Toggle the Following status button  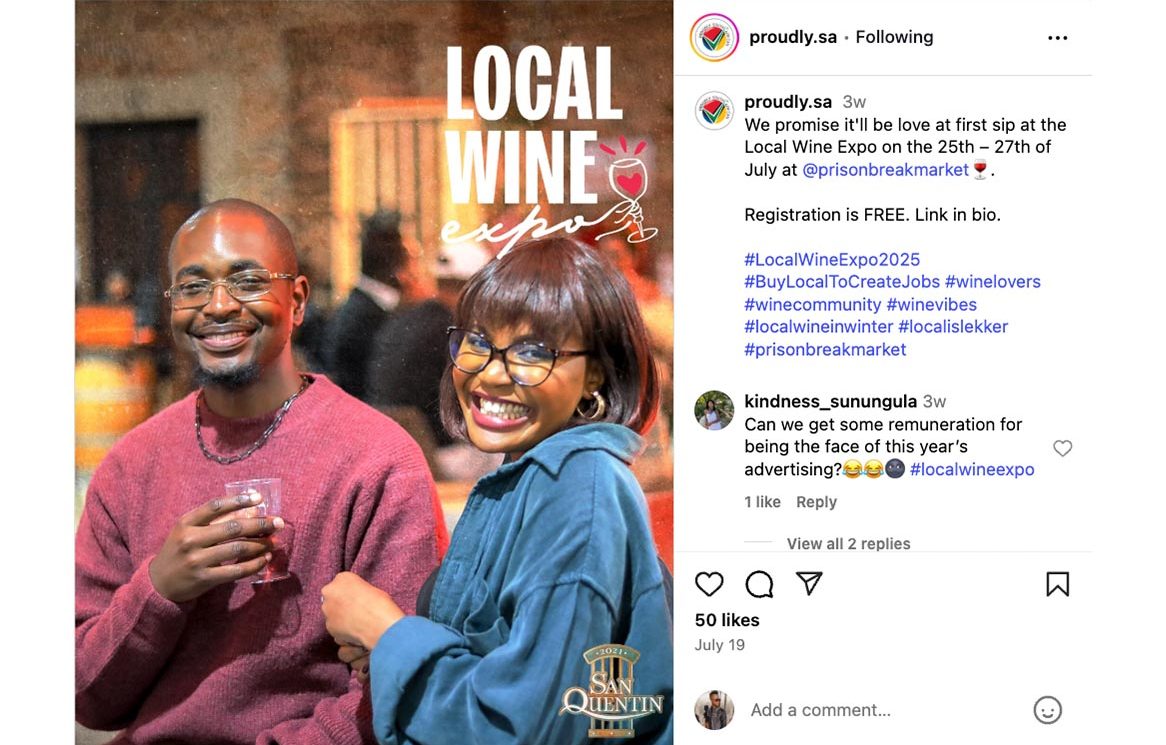point(894,37)
